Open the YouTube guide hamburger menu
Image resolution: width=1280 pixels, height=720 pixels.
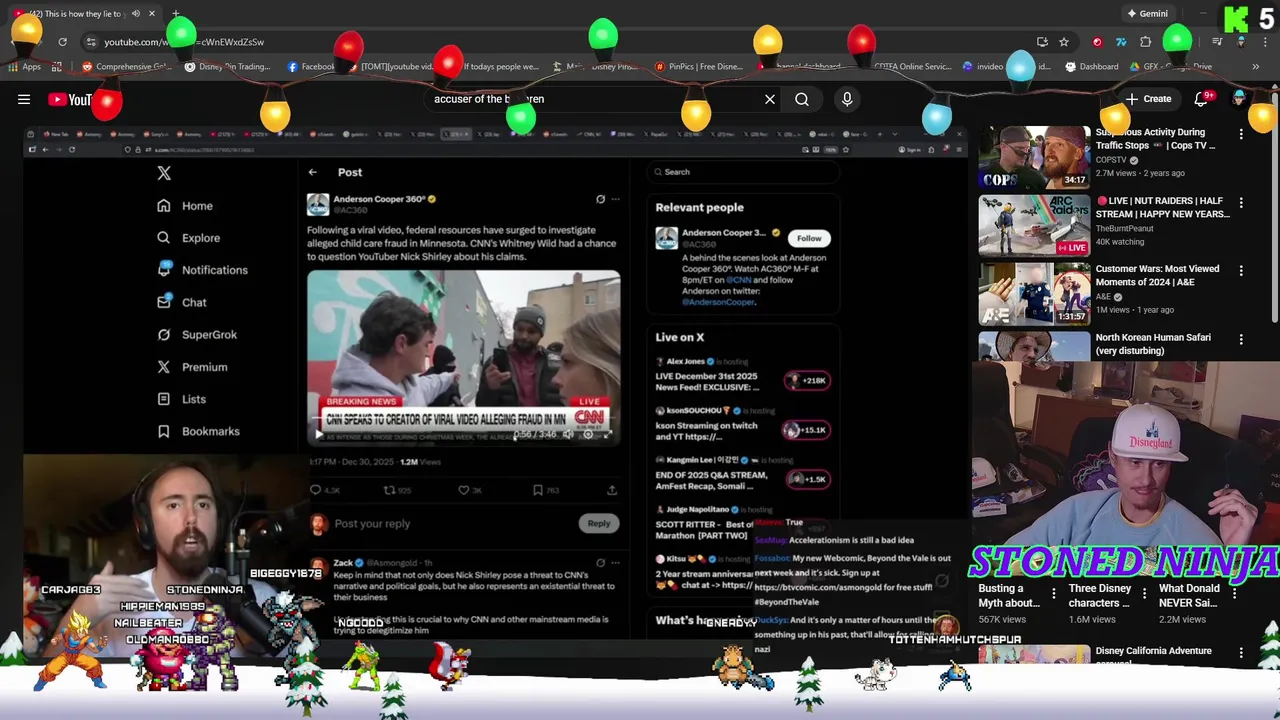[24, 99]
